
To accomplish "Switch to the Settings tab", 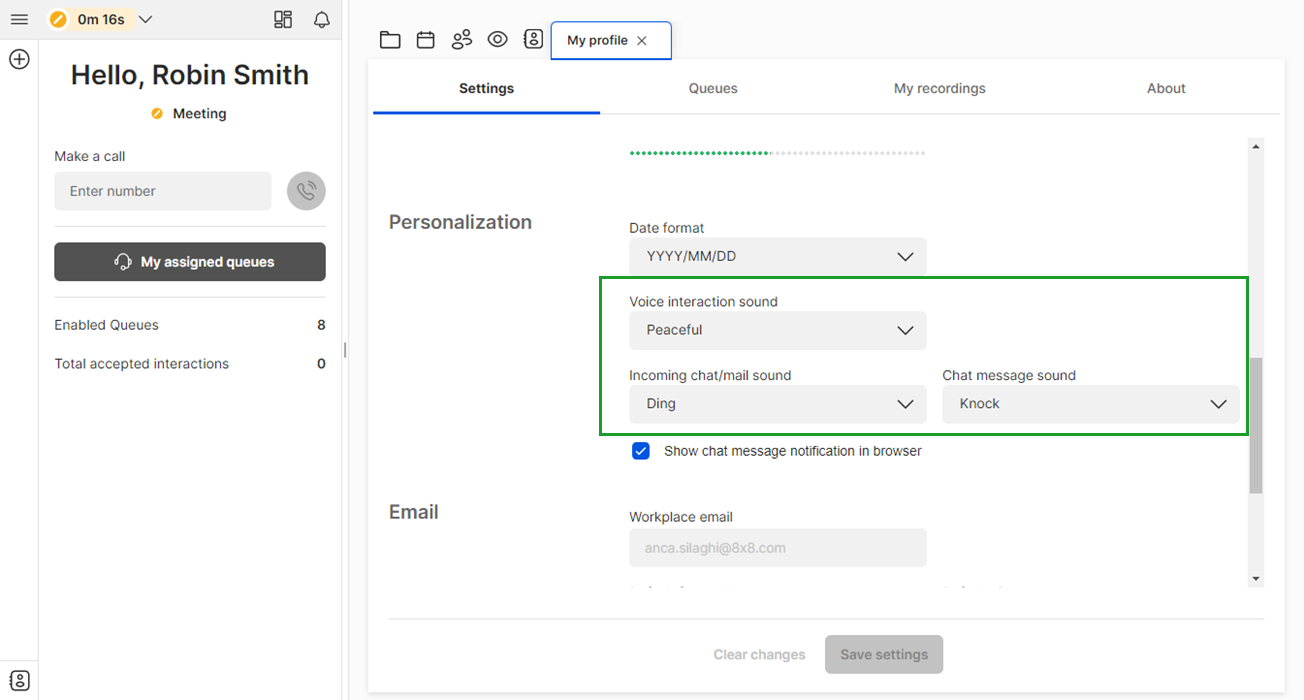I will 486,89.
